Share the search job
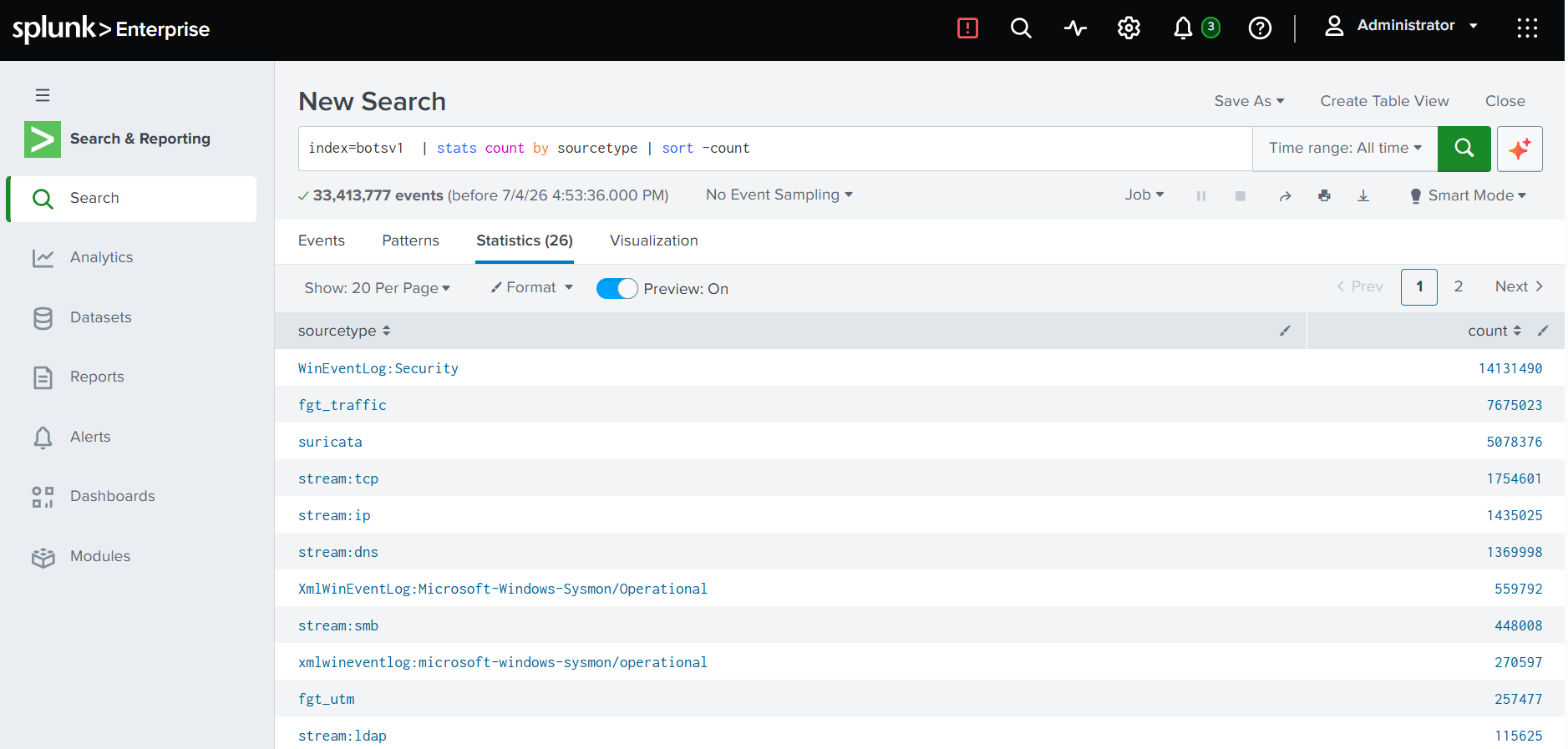 [1285, 195]
